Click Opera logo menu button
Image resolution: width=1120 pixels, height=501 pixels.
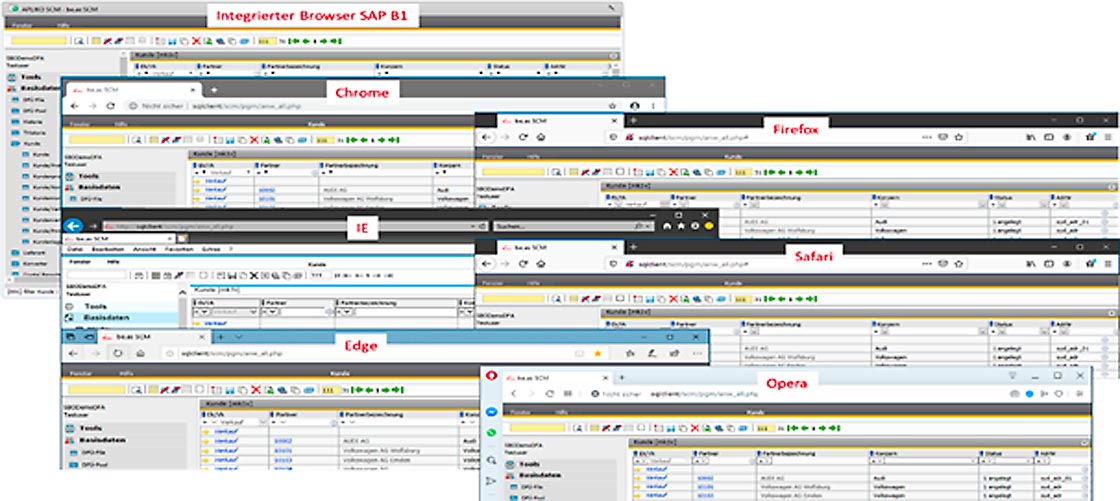(492, 377)
